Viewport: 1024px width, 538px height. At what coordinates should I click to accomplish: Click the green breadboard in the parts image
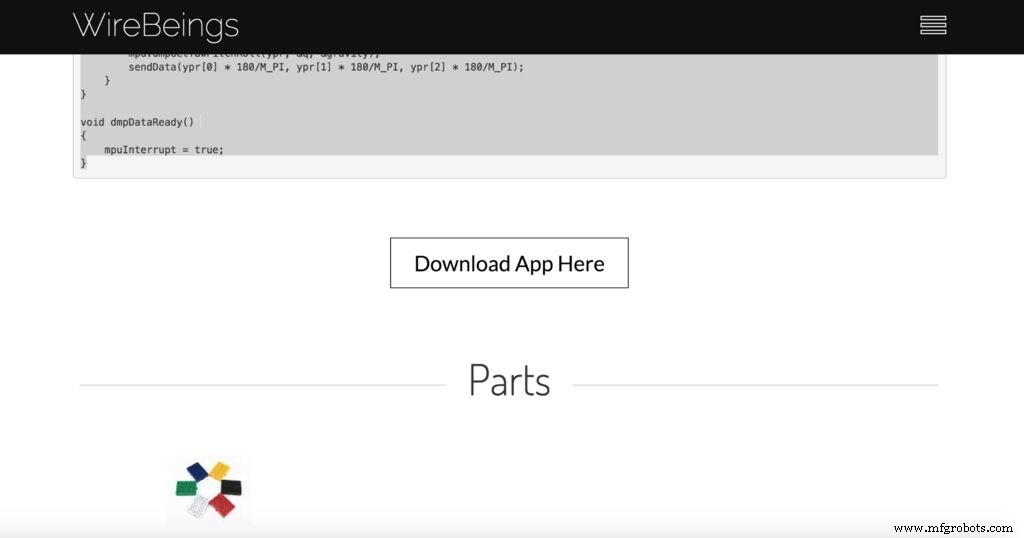click(187, 487)
